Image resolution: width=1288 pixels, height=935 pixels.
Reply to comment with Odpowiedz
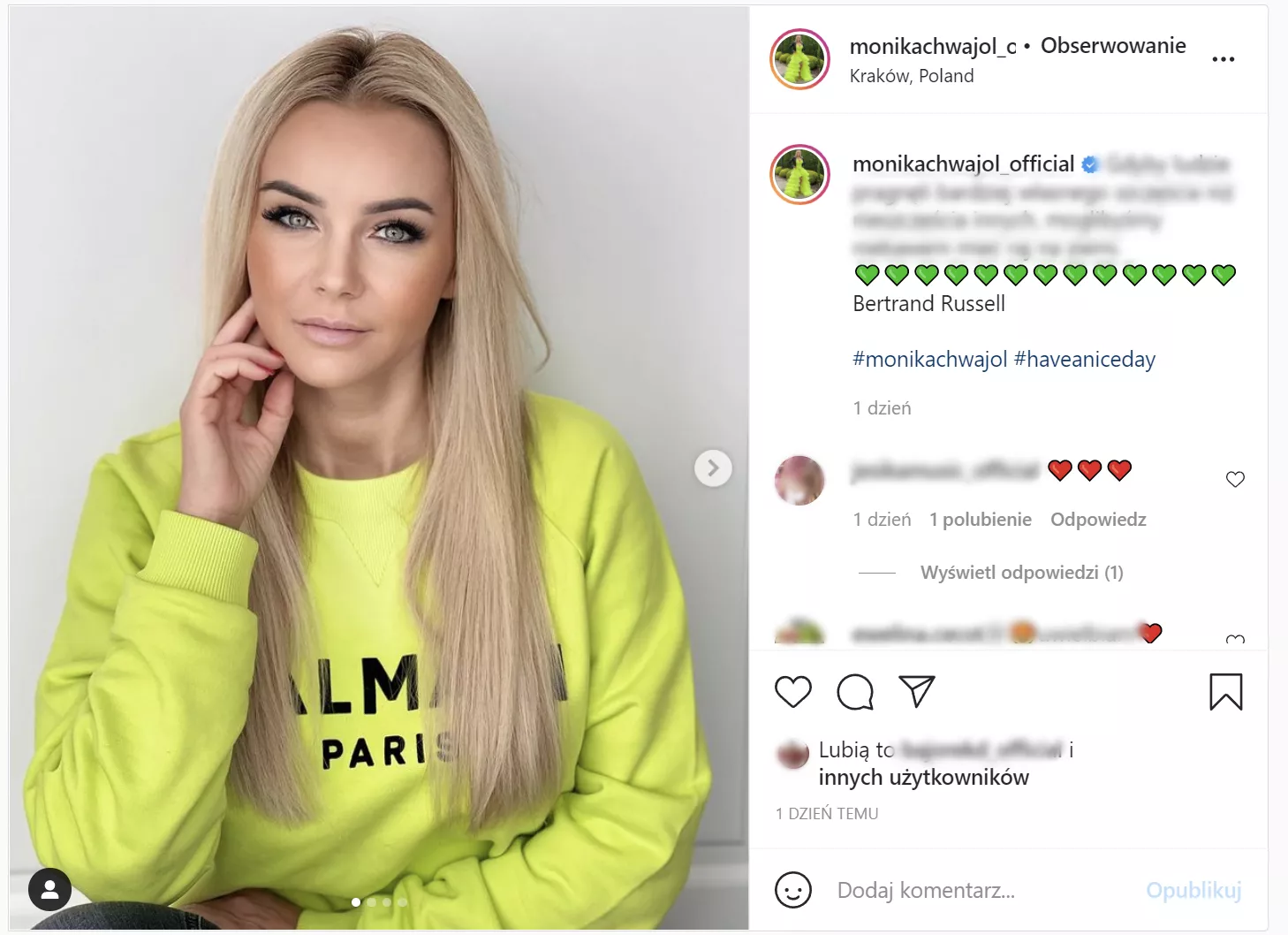tap(1098, 520)
